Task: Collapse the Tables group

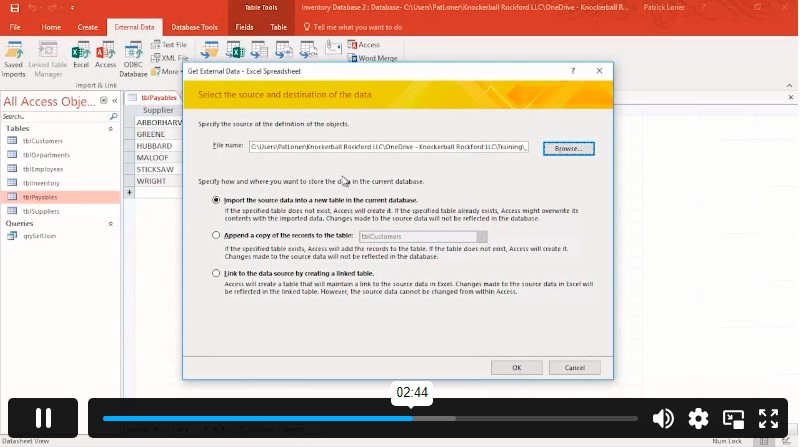Action: [110, 129]
